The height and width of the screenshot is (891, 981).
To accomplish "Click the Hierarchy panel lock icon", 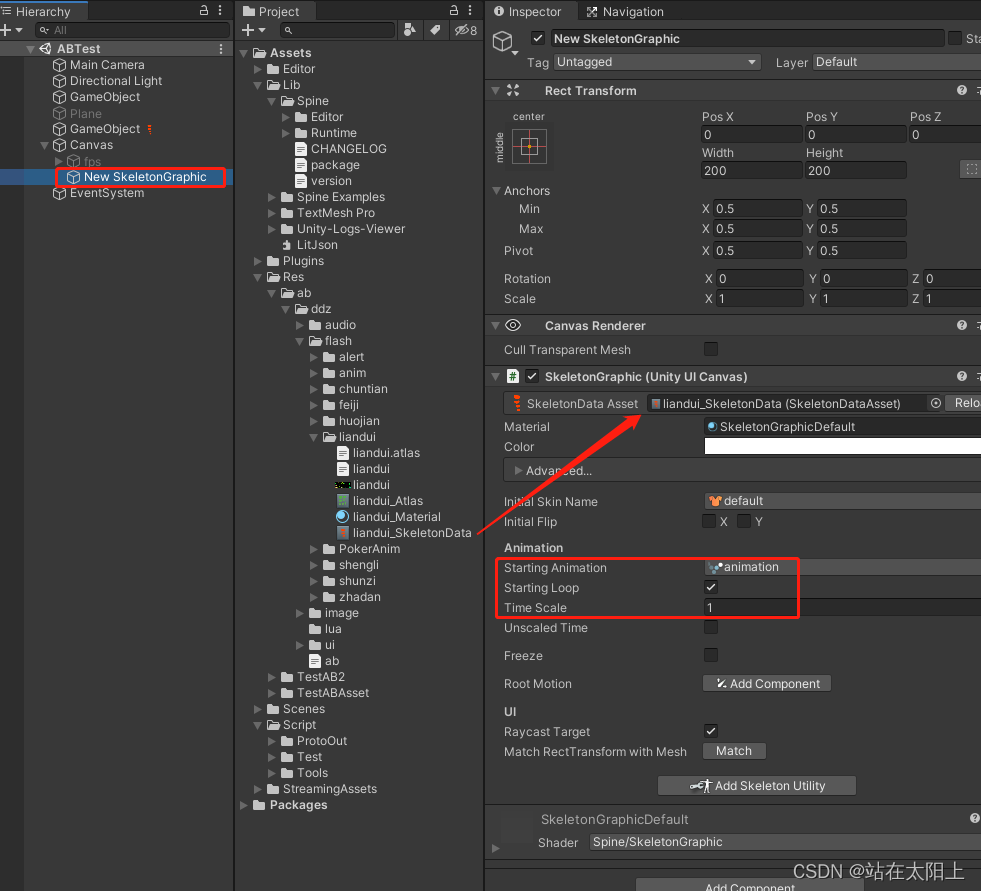I will 203,11.
